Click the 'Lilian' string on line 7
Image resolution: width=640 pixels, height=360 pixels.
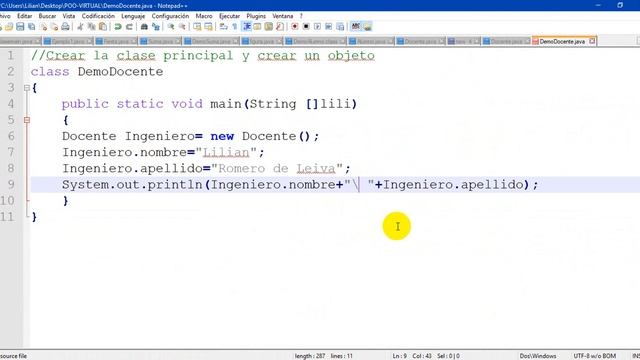click(226, 153)
